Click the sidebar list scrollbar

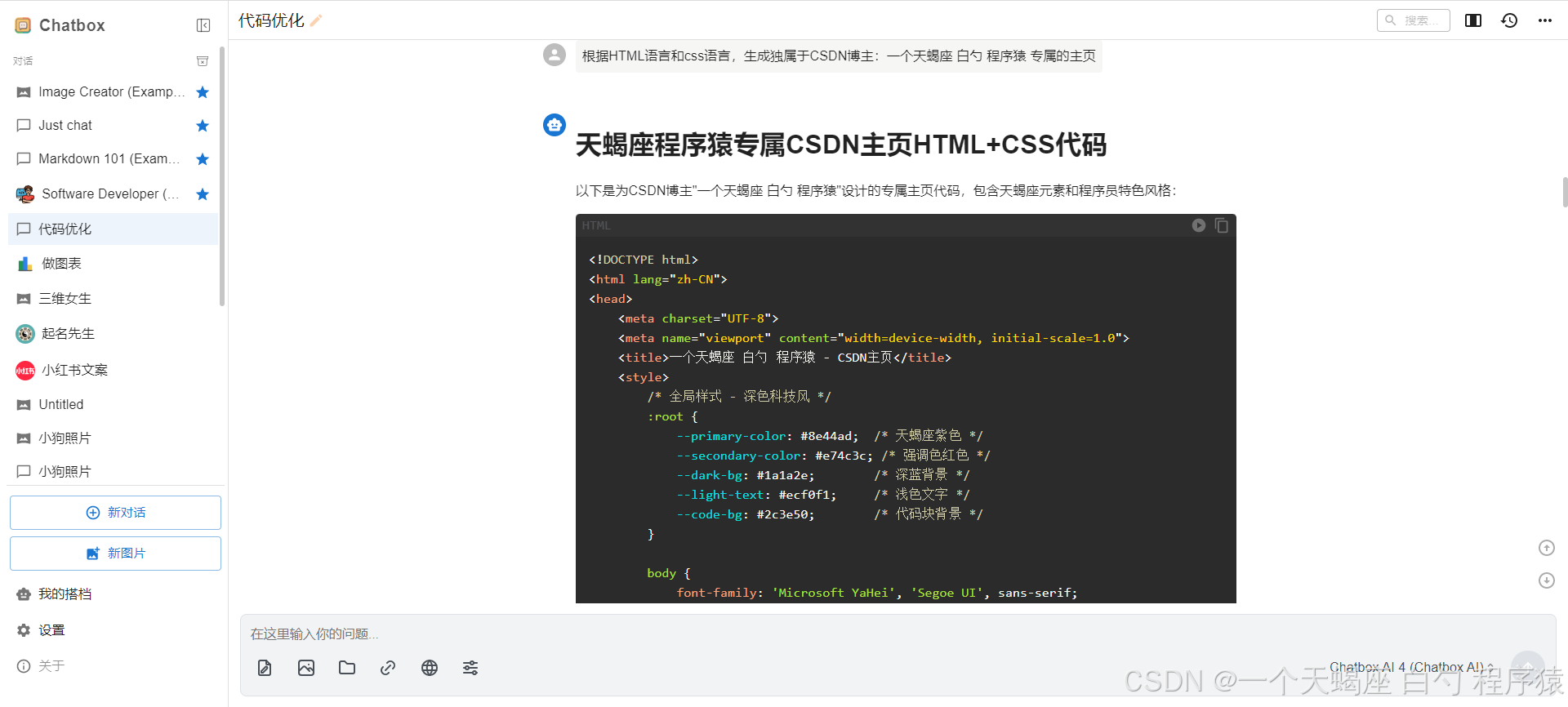click(222, 176)
